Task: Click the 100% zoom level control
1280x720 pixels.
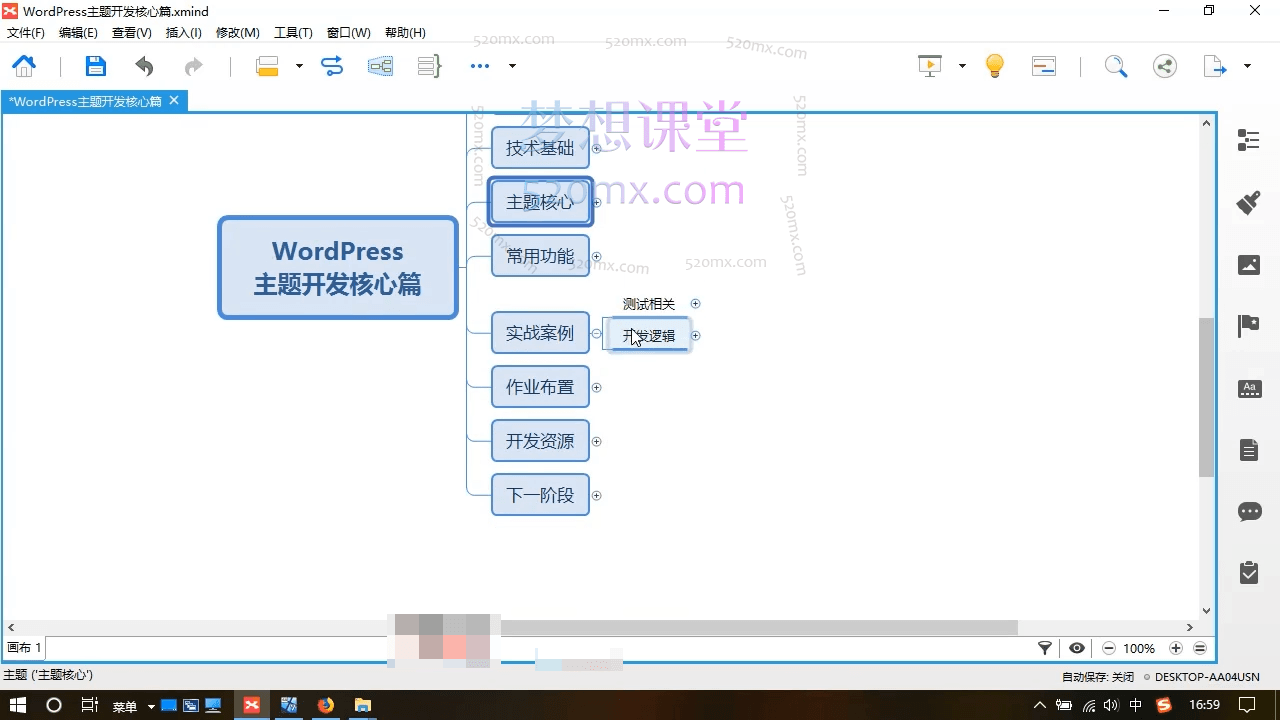Action: point(1140,648)
